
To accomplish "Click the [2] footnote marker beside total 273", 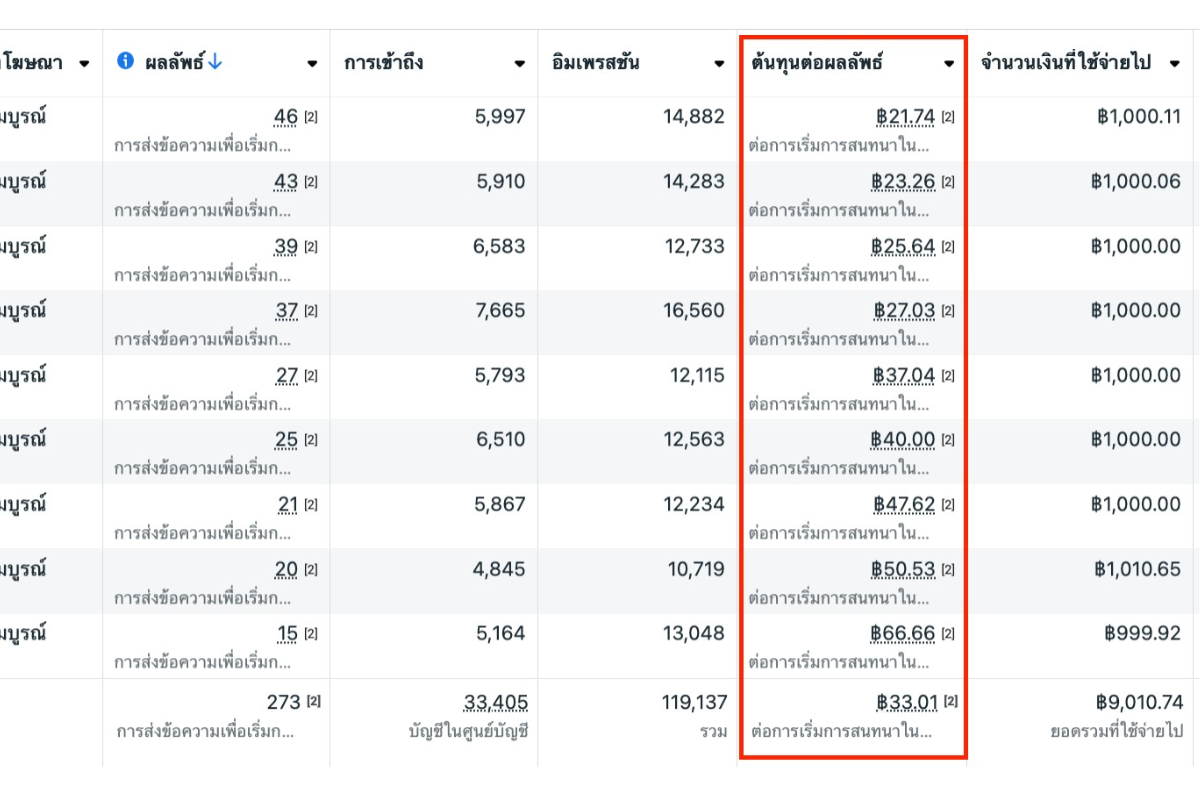I will click(x=314, y=703).
